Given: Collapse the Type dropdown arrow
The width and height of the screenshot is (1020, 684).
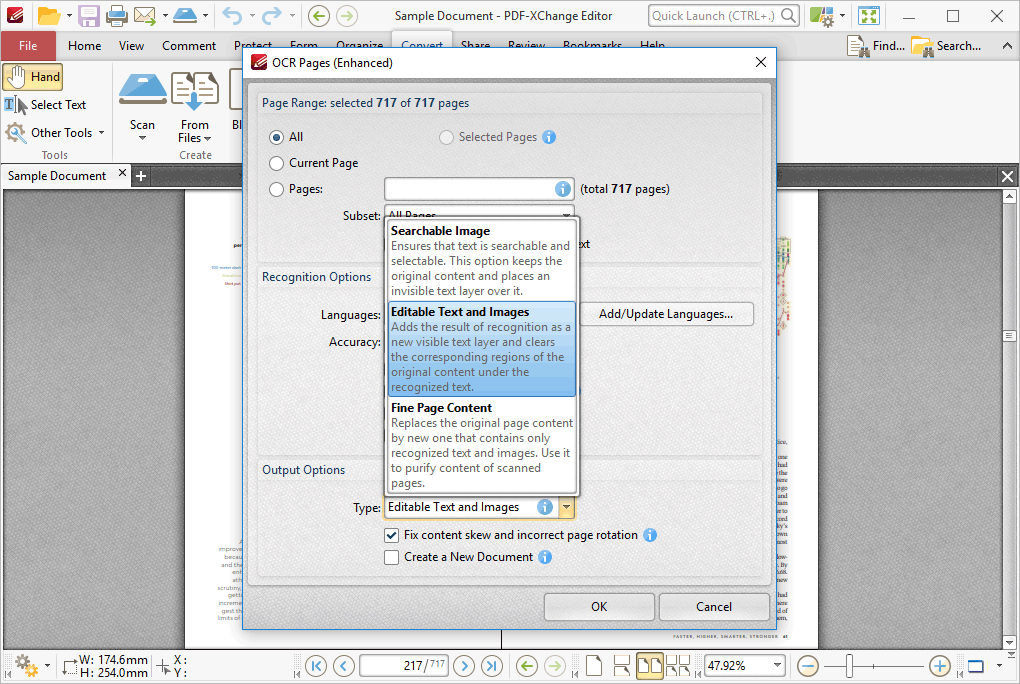Looking at the screenshot, I should click(x=567, y=507).
